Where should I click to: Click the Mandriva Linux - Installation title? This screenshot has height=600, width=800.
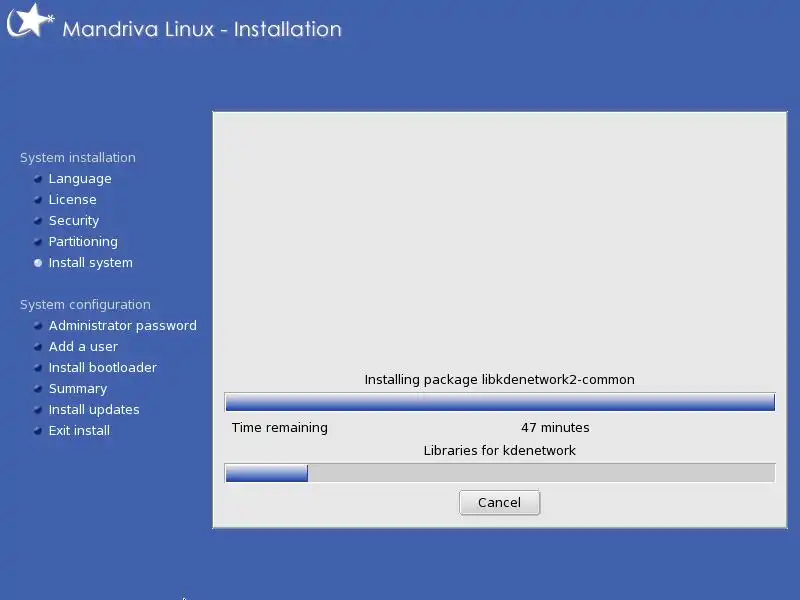[202, 29]
